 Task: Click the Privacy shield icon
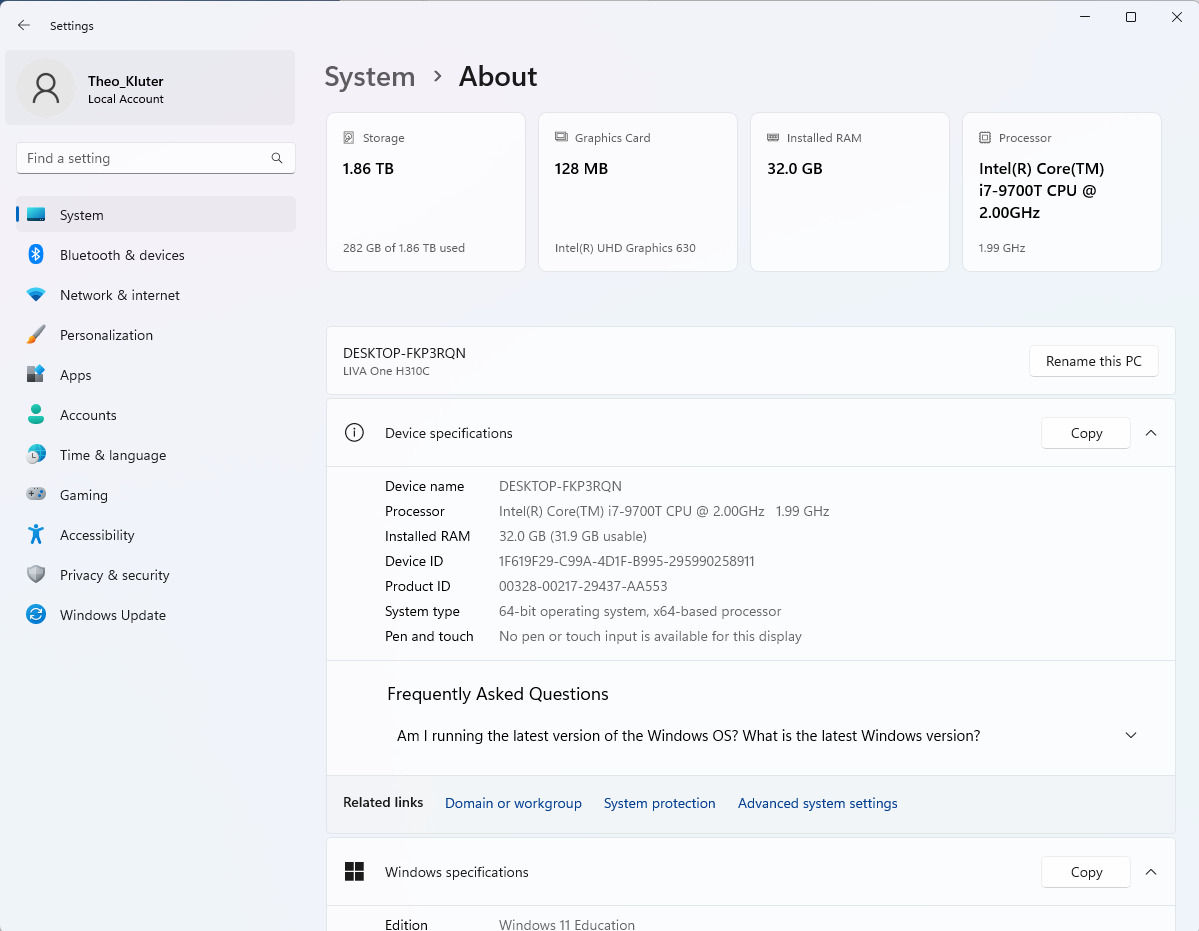[36, 574]
